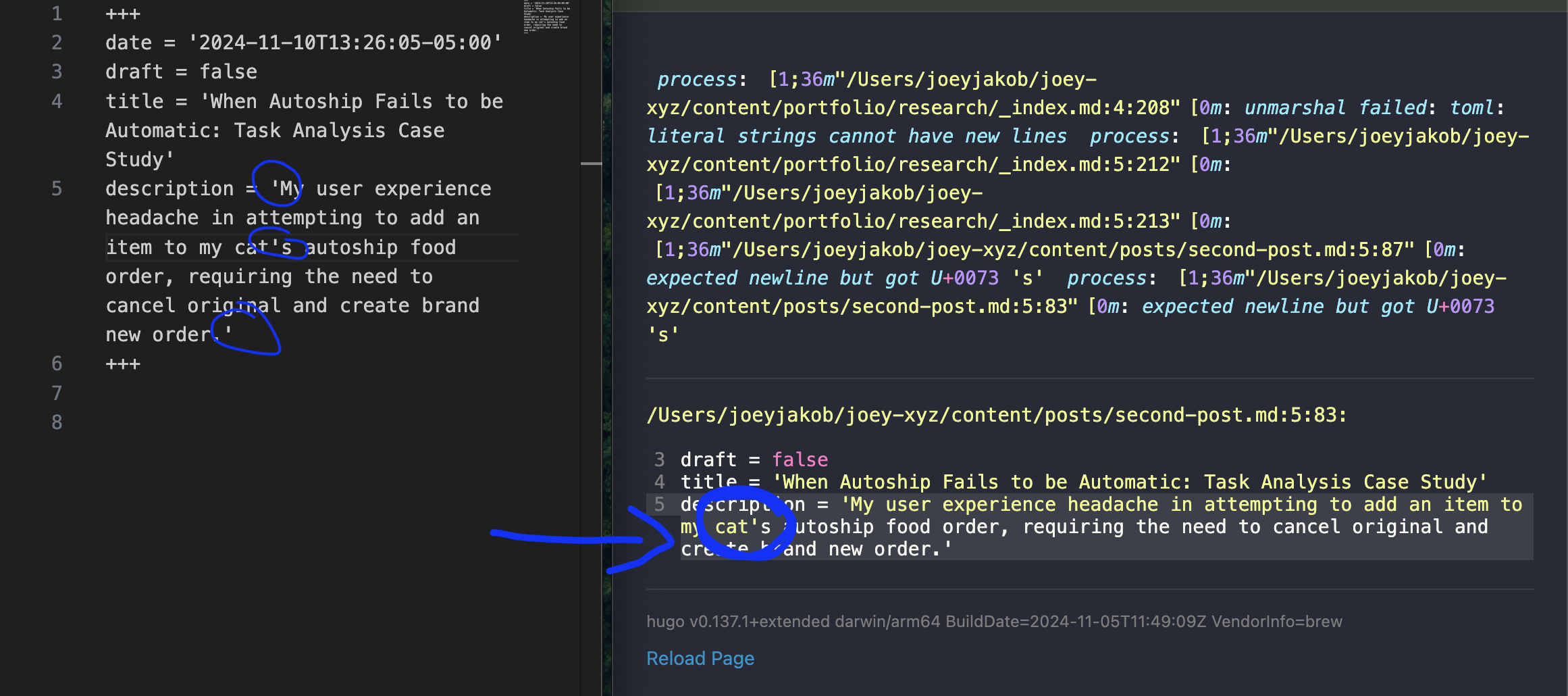This screenshot has width=1568, height=696.
Task: Click line number 8 in editor gutter
Action: point(57,422)
